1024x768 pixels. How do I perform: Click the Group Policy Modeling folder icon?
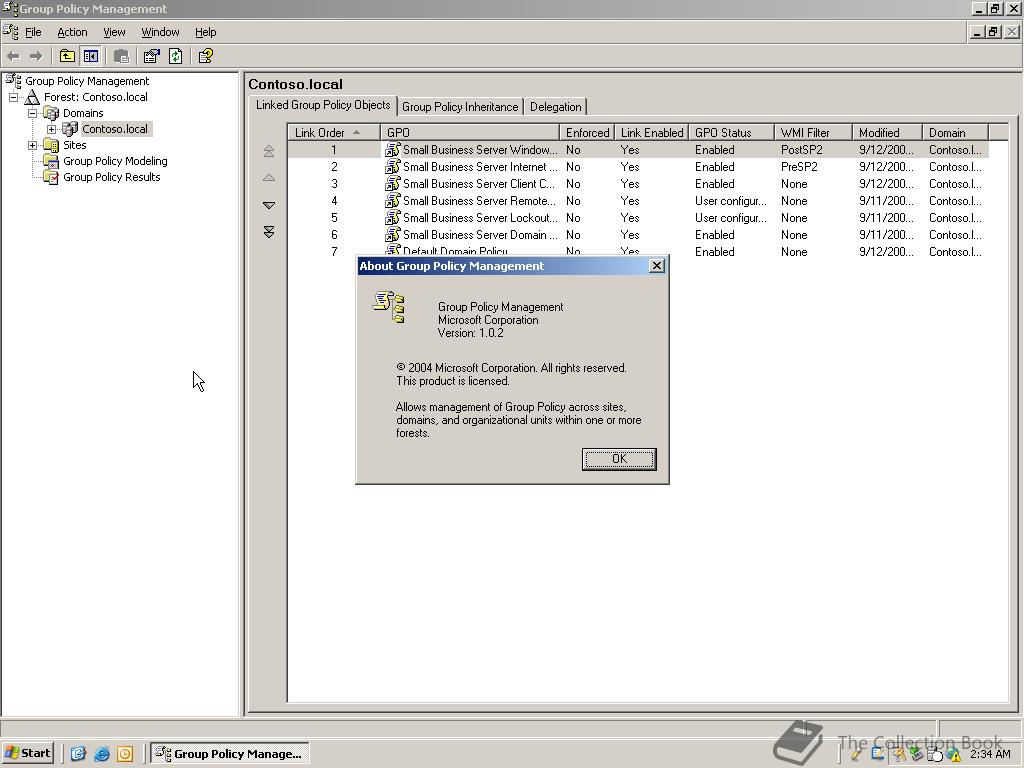pos(51,161)
